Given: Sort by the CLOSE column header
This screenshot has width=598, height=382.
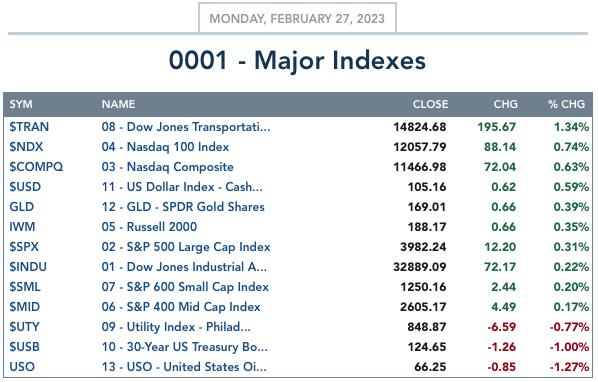Looking at the screenshot, I should (430, 104).
